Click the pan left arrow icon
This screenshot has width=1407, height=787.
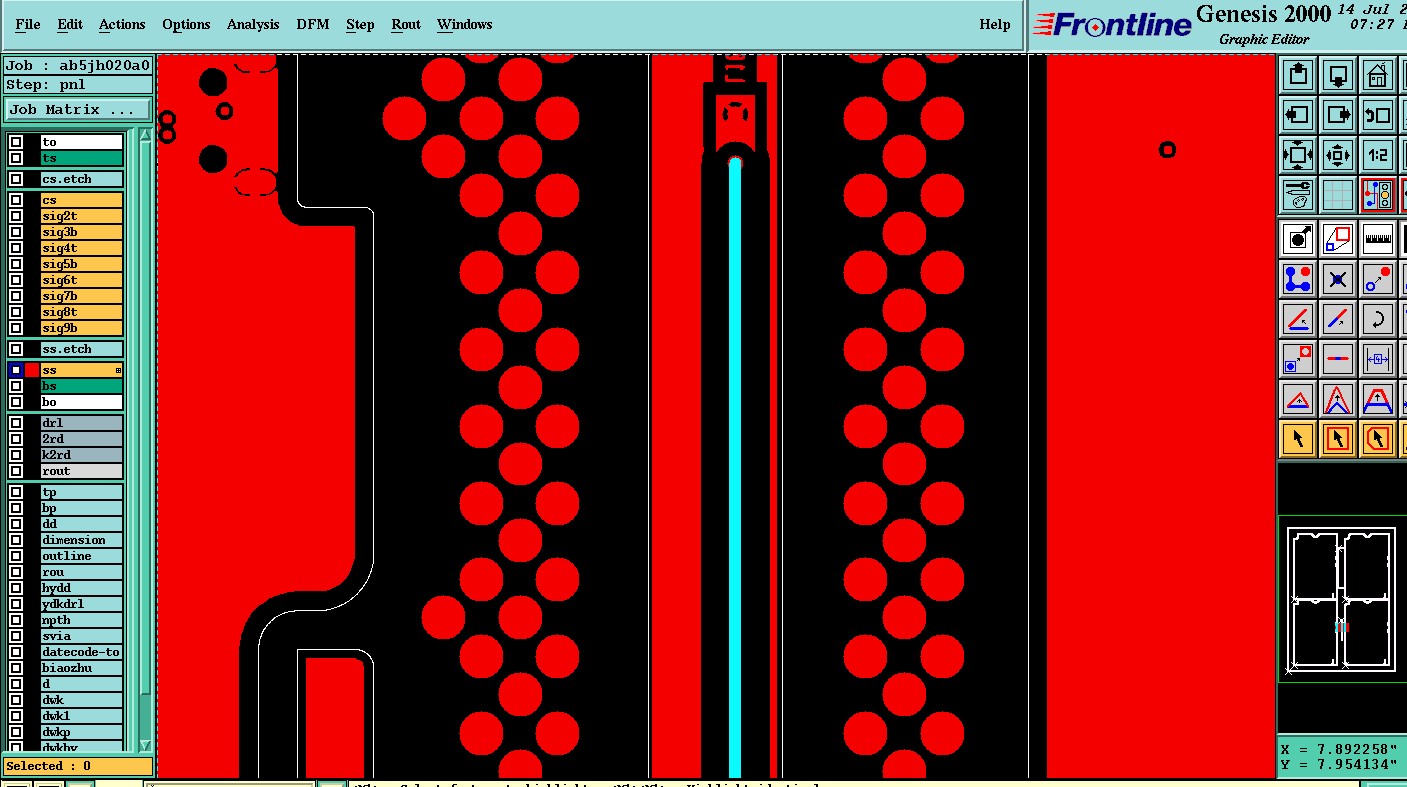(x=1298, y=115)
